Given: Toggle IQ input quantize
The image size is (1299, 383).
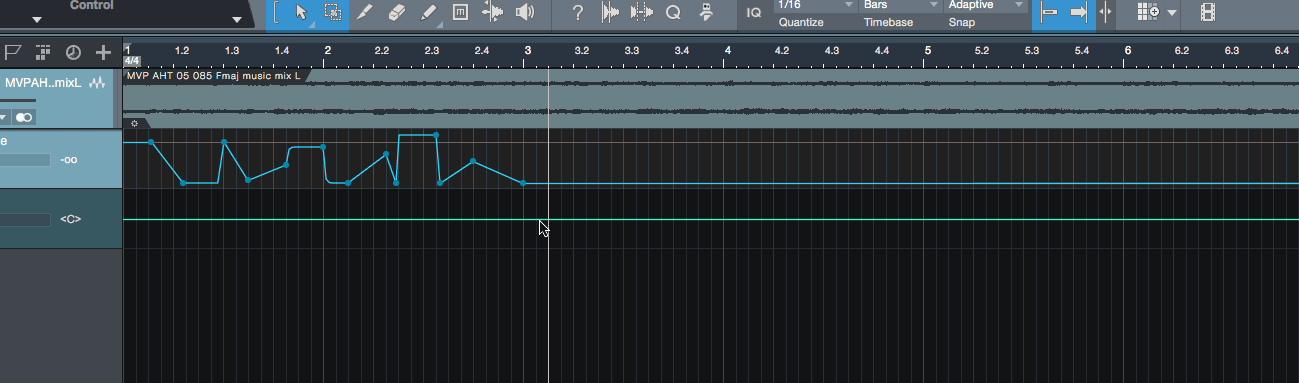Looking at the screenshot, I should pyautogui.click(x=754, y=13).
